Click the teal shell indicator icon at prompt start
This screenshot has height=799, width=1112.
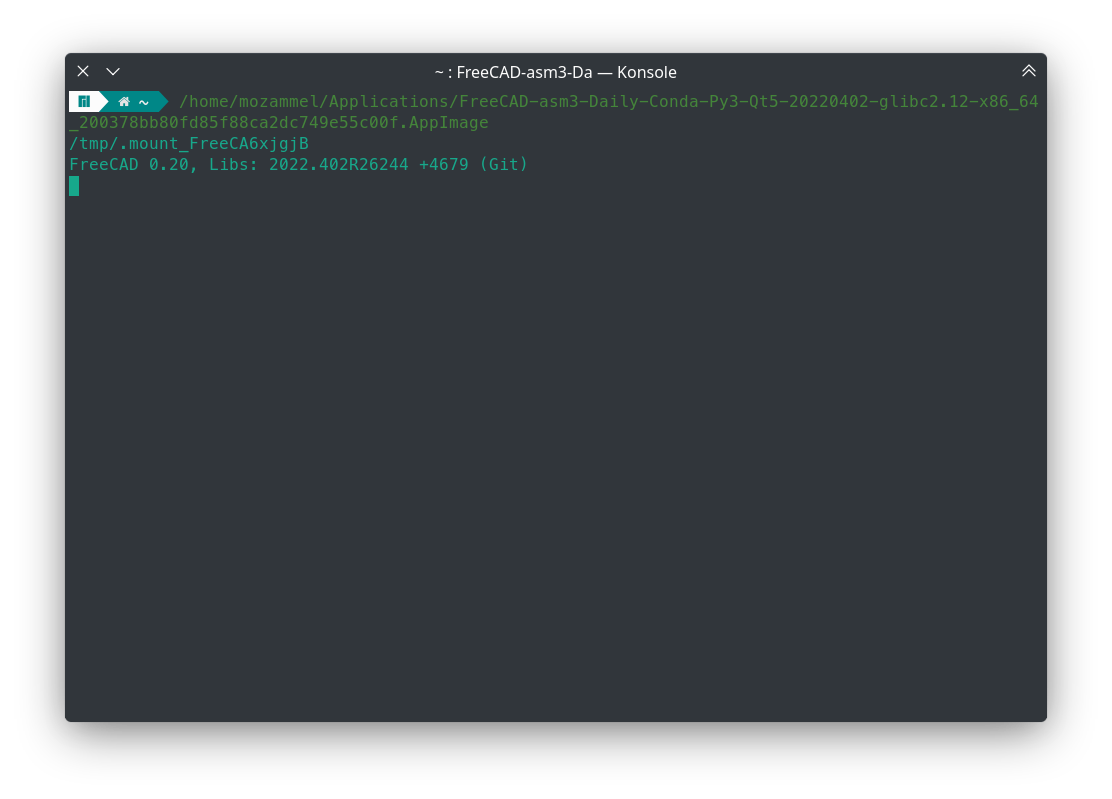tap(84, 101)
